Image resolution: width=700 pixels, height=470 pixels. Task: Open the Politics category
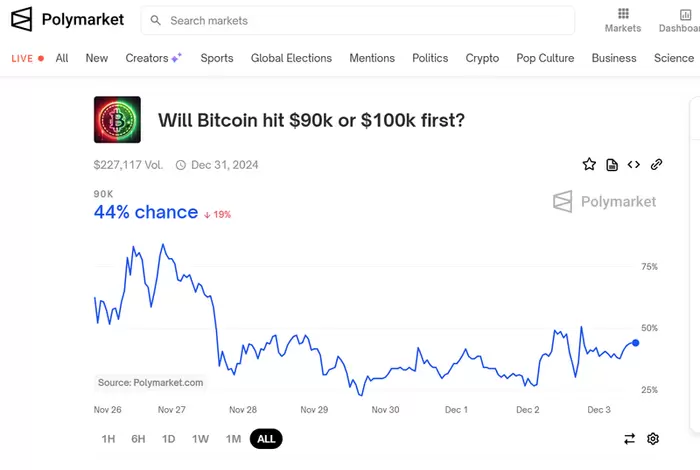[x=430, y=58]
